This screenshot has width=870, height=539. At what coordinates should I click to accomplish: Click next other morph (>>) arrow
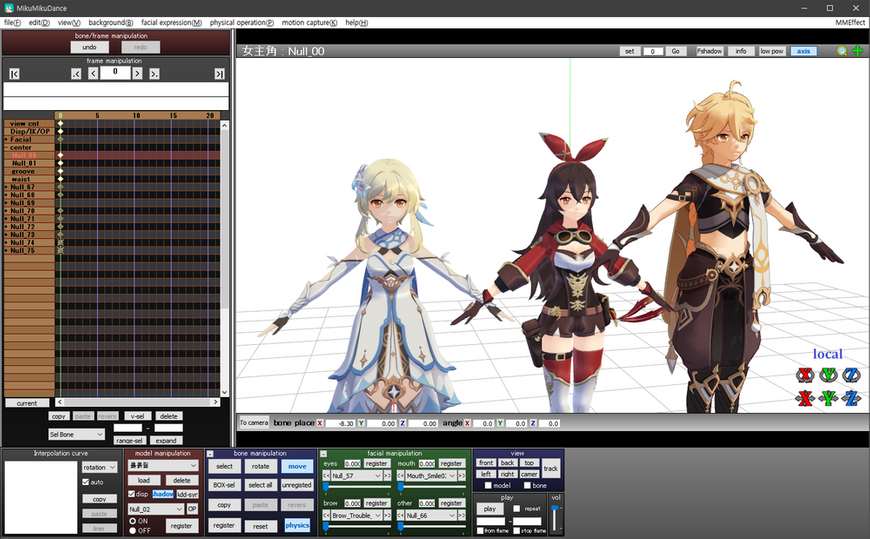click(462, 516)
